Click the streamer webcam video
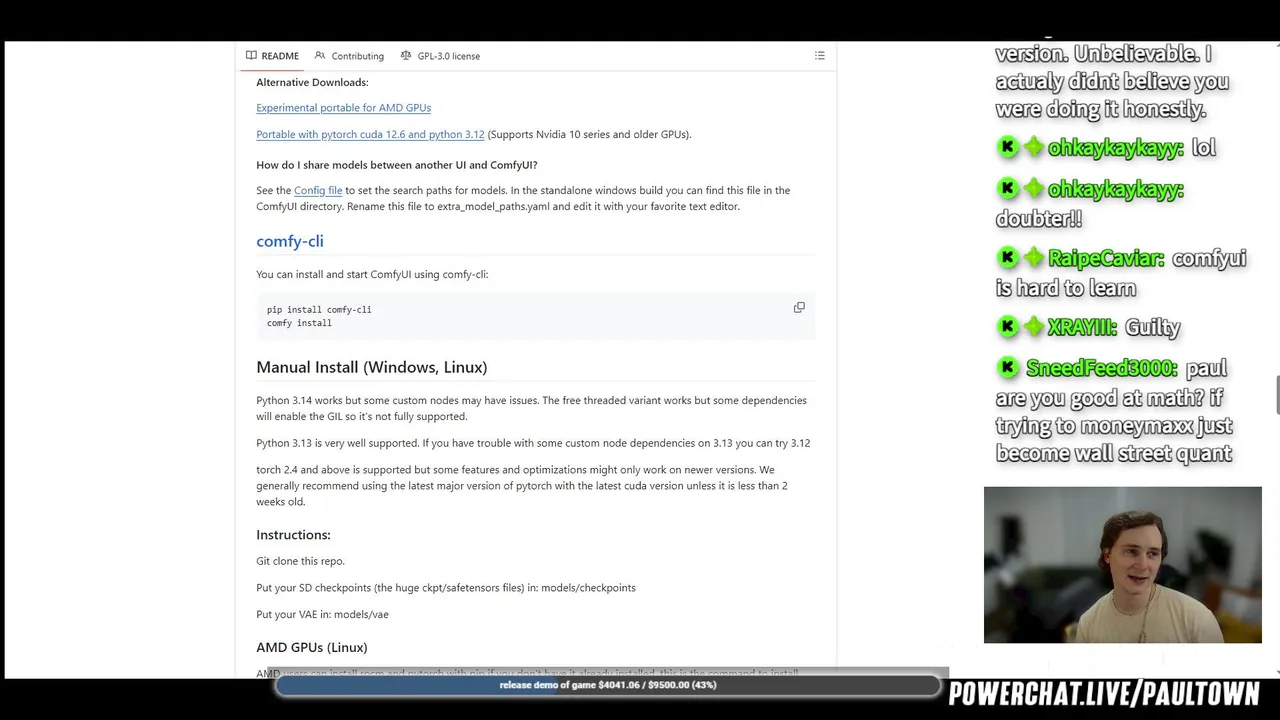 pos(1123,565)
